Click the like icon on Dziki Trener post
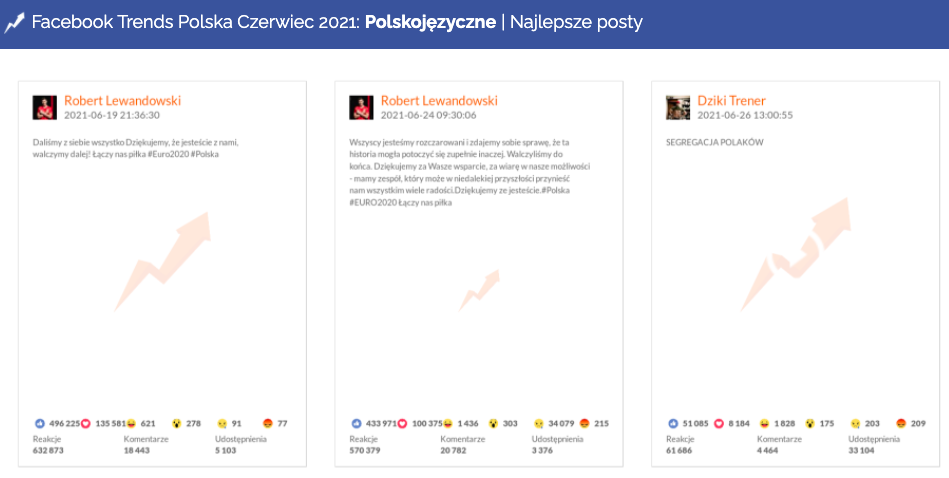The width and height of the screenshot is (949, 478). click(x=672, y=423)
